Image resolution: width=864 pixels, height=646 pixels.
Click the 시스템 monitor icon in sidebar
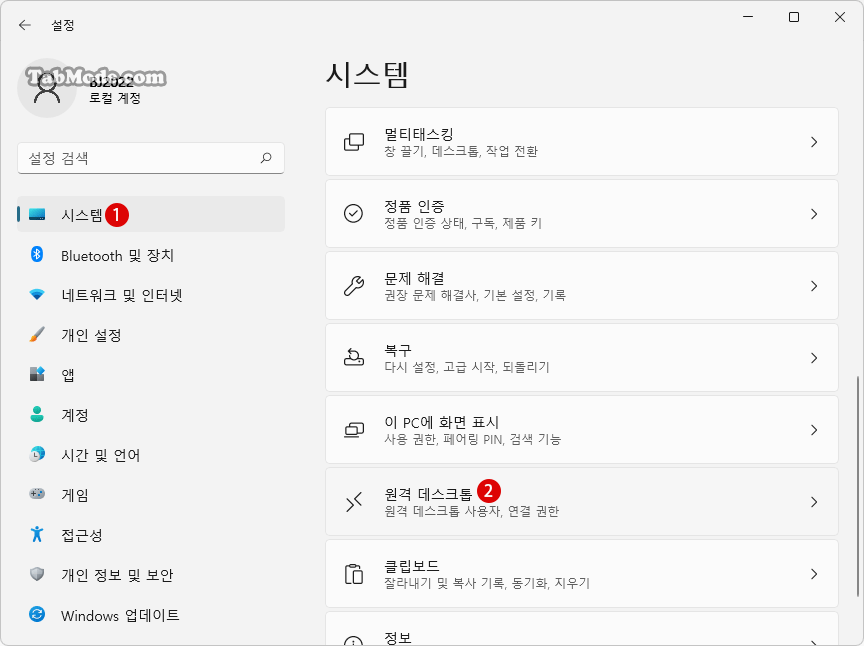37,214
